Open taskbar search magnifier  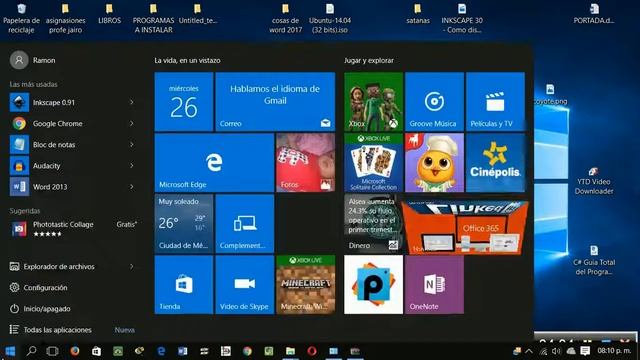pos(31,351)
